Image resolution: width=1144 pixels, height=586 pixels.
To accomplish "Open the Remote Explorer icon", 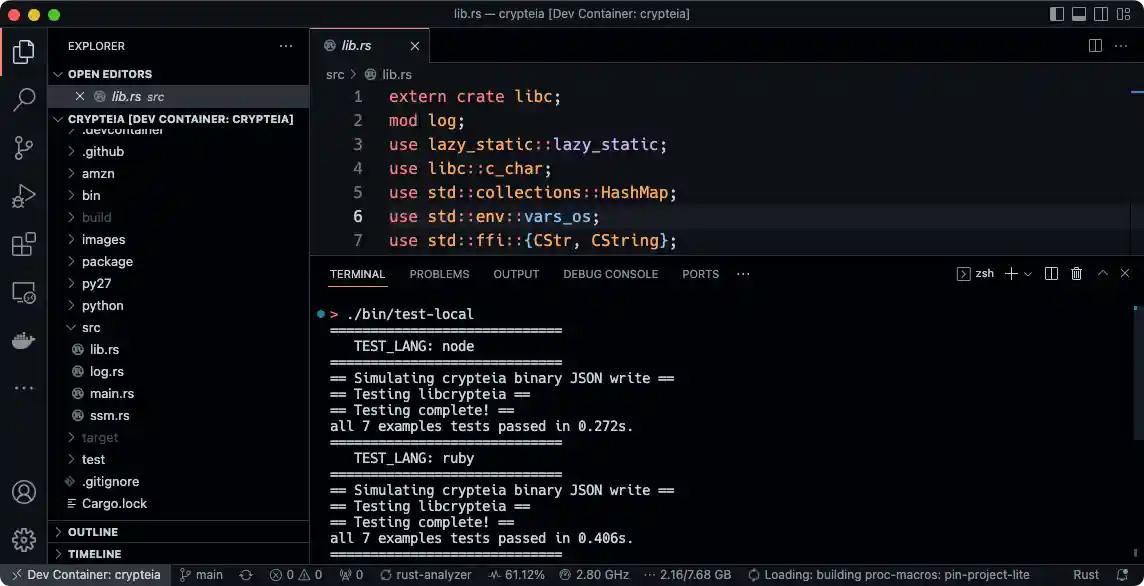I will coord(24,293).
